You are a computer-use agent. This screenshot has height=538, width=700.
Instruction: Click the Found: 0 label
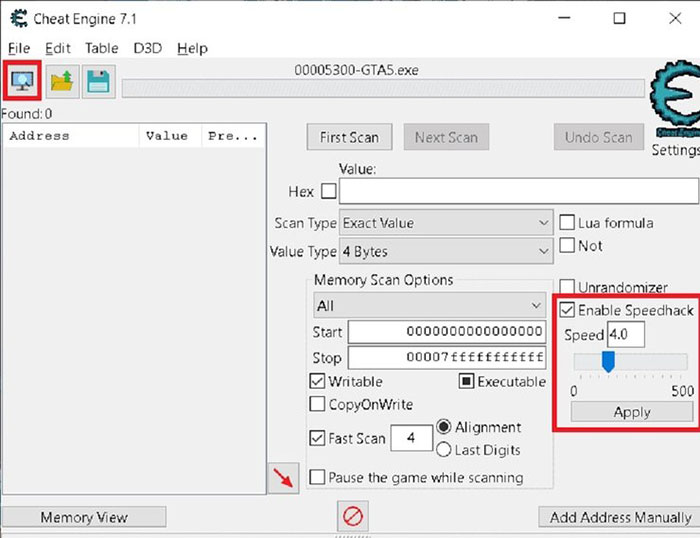pyautogui.click(x=27, y=114)
